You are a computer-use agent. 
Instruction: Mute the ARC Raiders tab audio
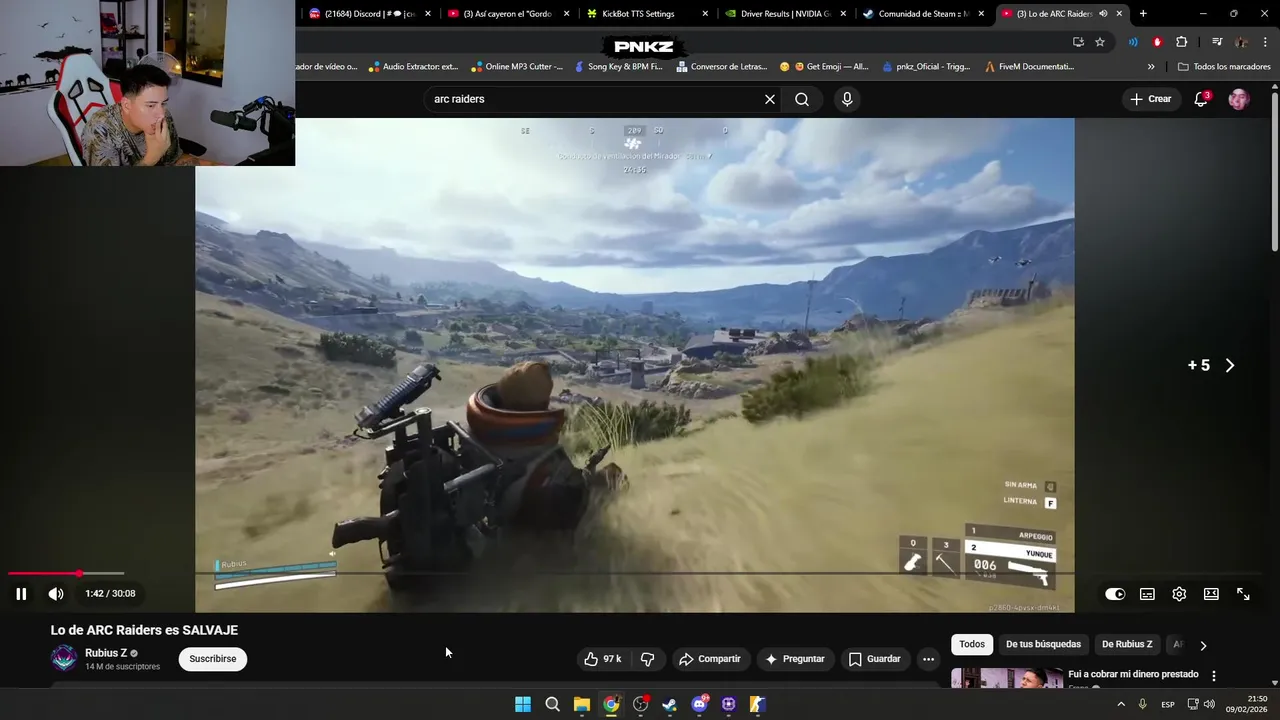1103,14
